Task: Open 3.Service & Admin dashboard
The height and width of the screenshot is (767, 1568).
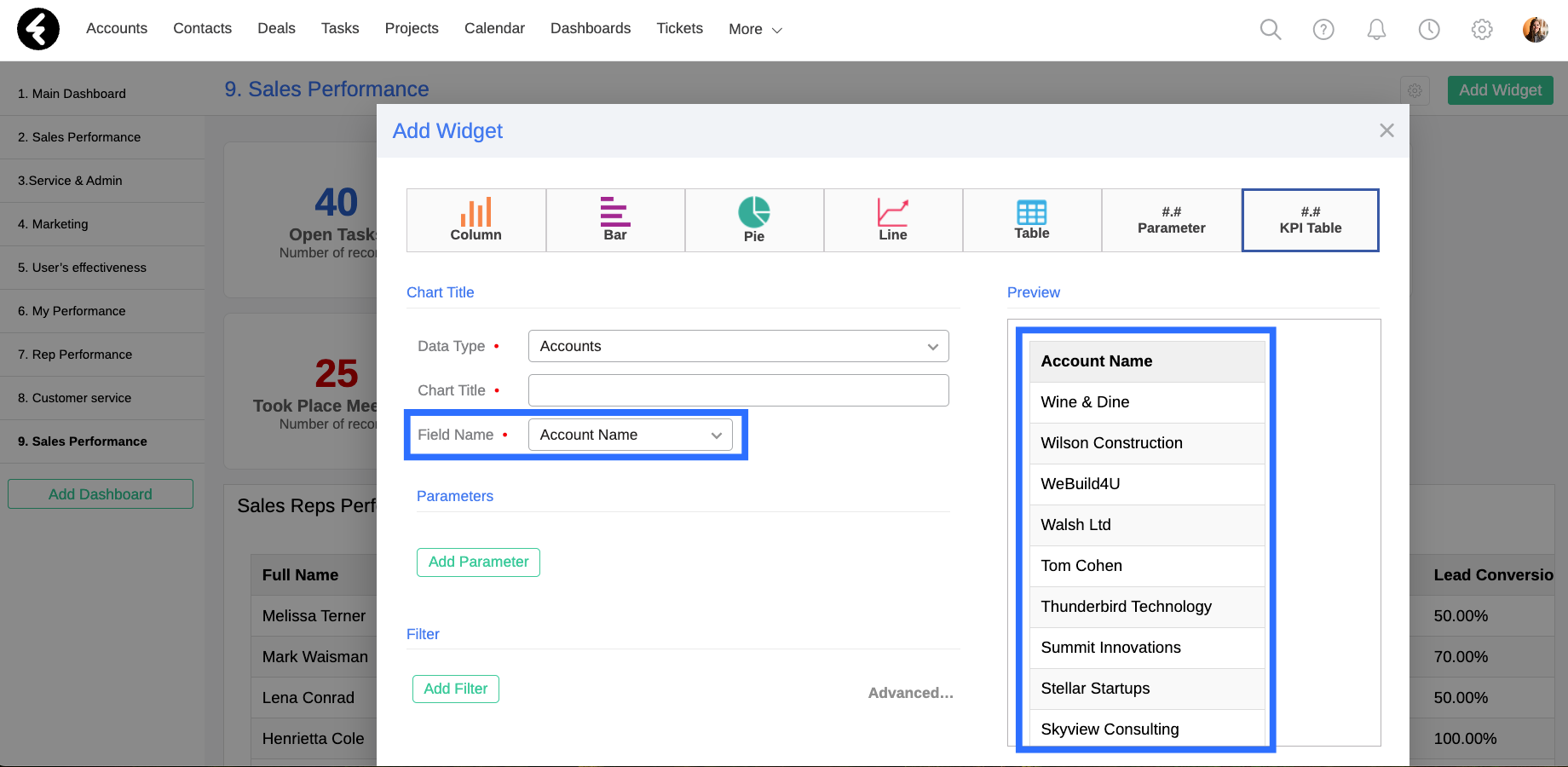Action: pyautogui.click(x=102, y=181)
